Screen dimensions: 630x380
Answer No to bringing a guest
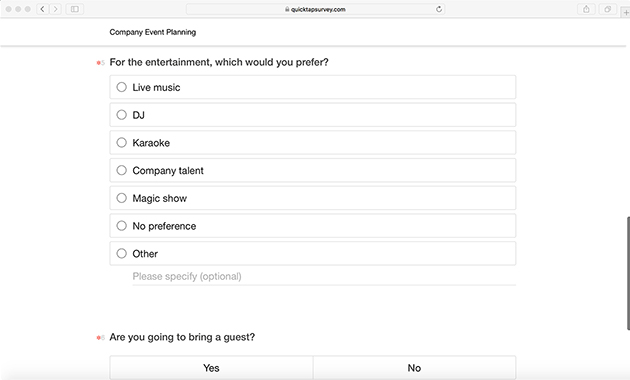pyautogui.click(x=414, y=368)
